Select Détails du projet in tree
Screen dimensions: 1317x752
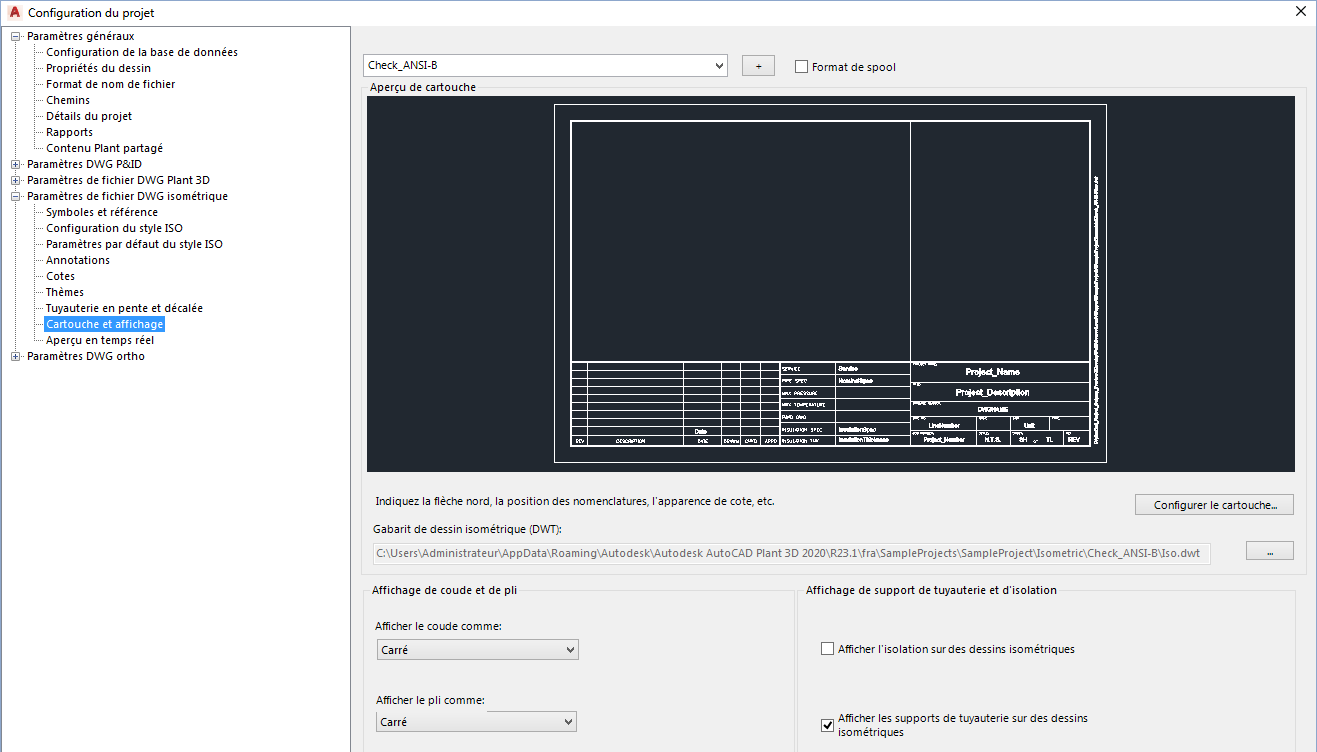[x=89, y=116]
